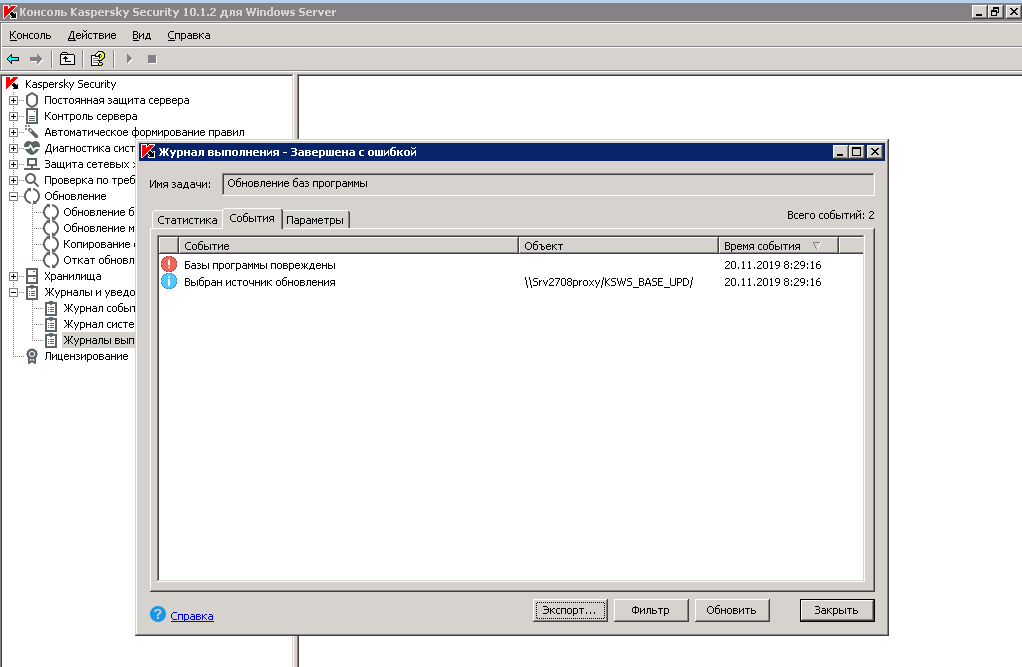Collapse the Журналы и уведомления node

pos(13,292)
